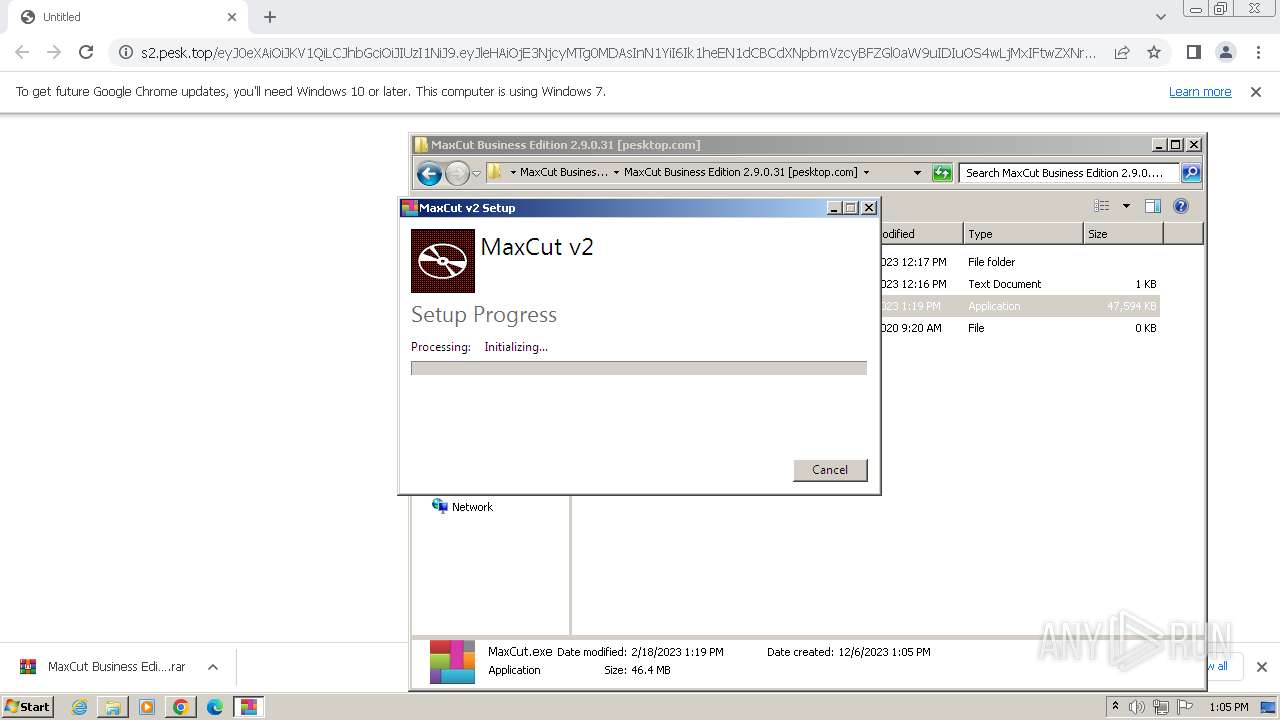The image size is (1280, 720).
Task: Expand the download item options chevron
Action: click(212, 667)
